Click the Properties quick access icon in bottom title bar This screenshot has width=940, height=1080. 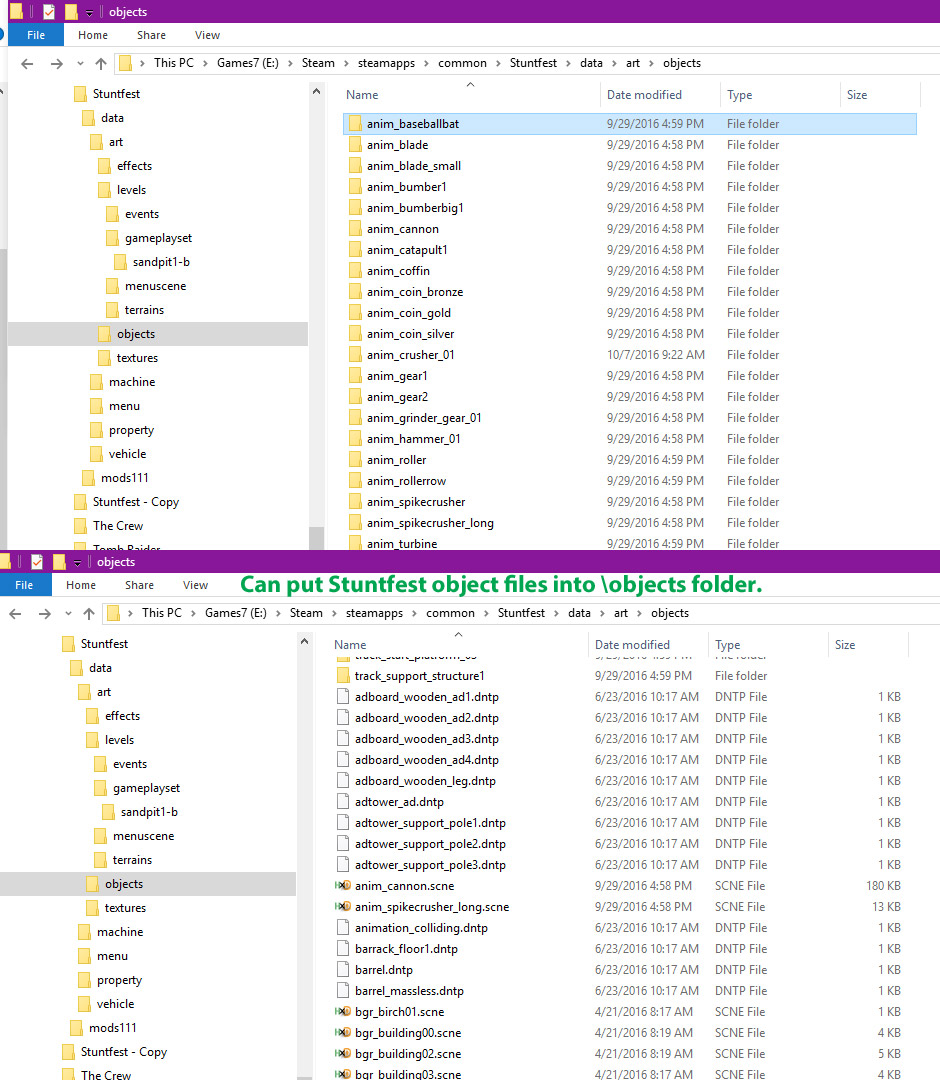(37, 561)
